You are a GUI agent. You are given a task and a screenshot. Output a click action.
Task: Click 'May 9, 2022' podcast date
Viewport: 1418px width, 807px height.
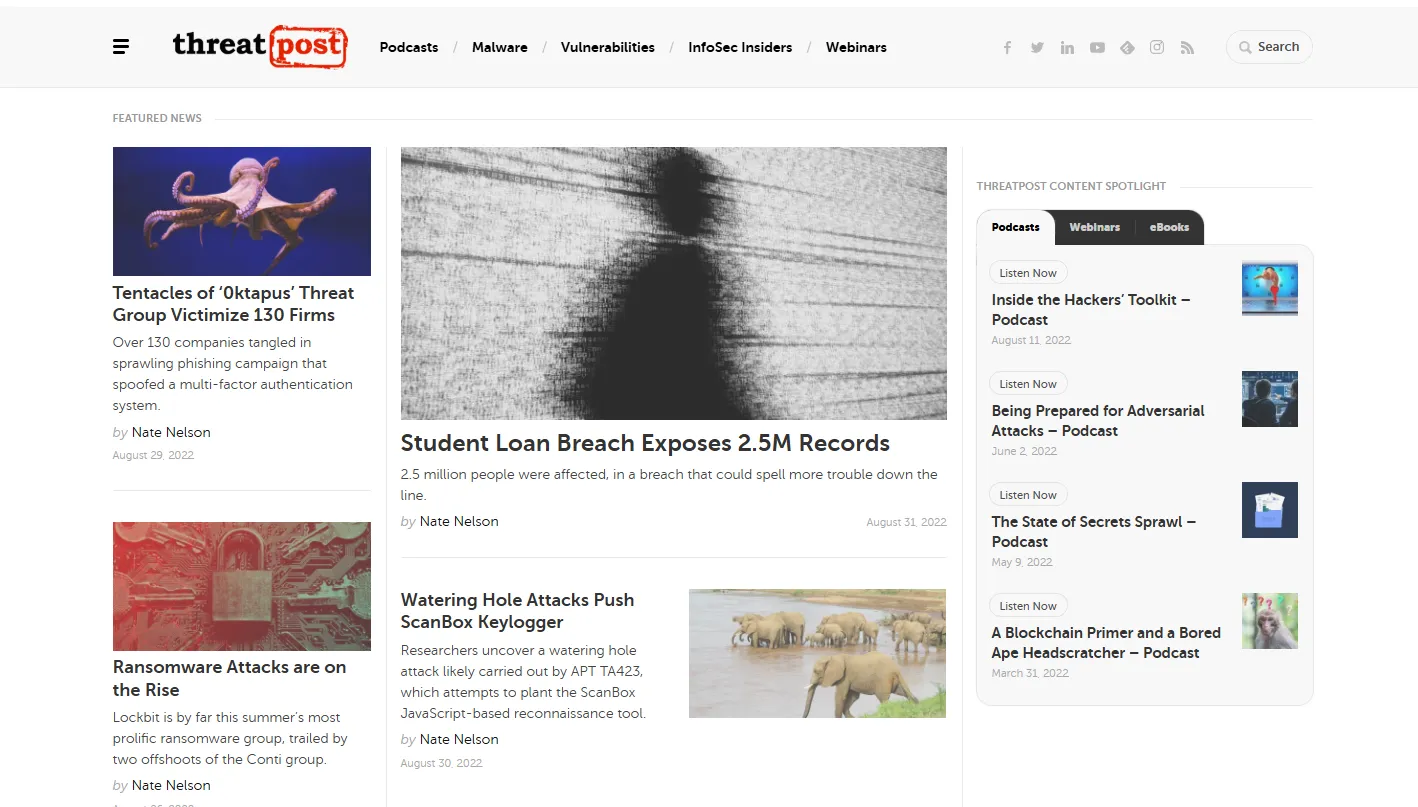pos(1022,562)
